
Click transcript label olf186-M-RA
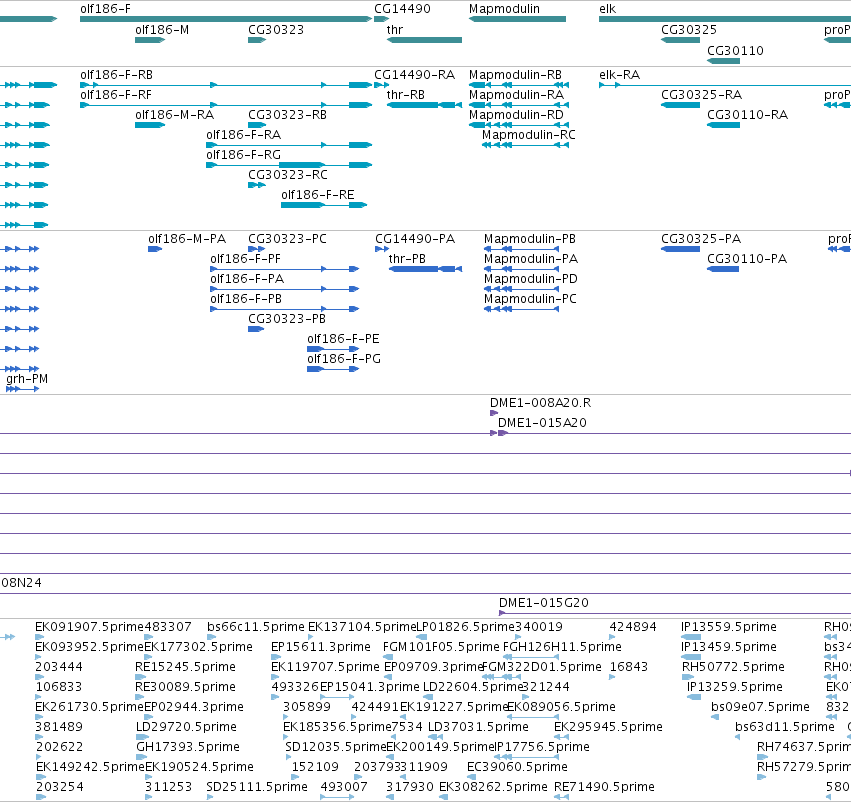click(174, 115)
